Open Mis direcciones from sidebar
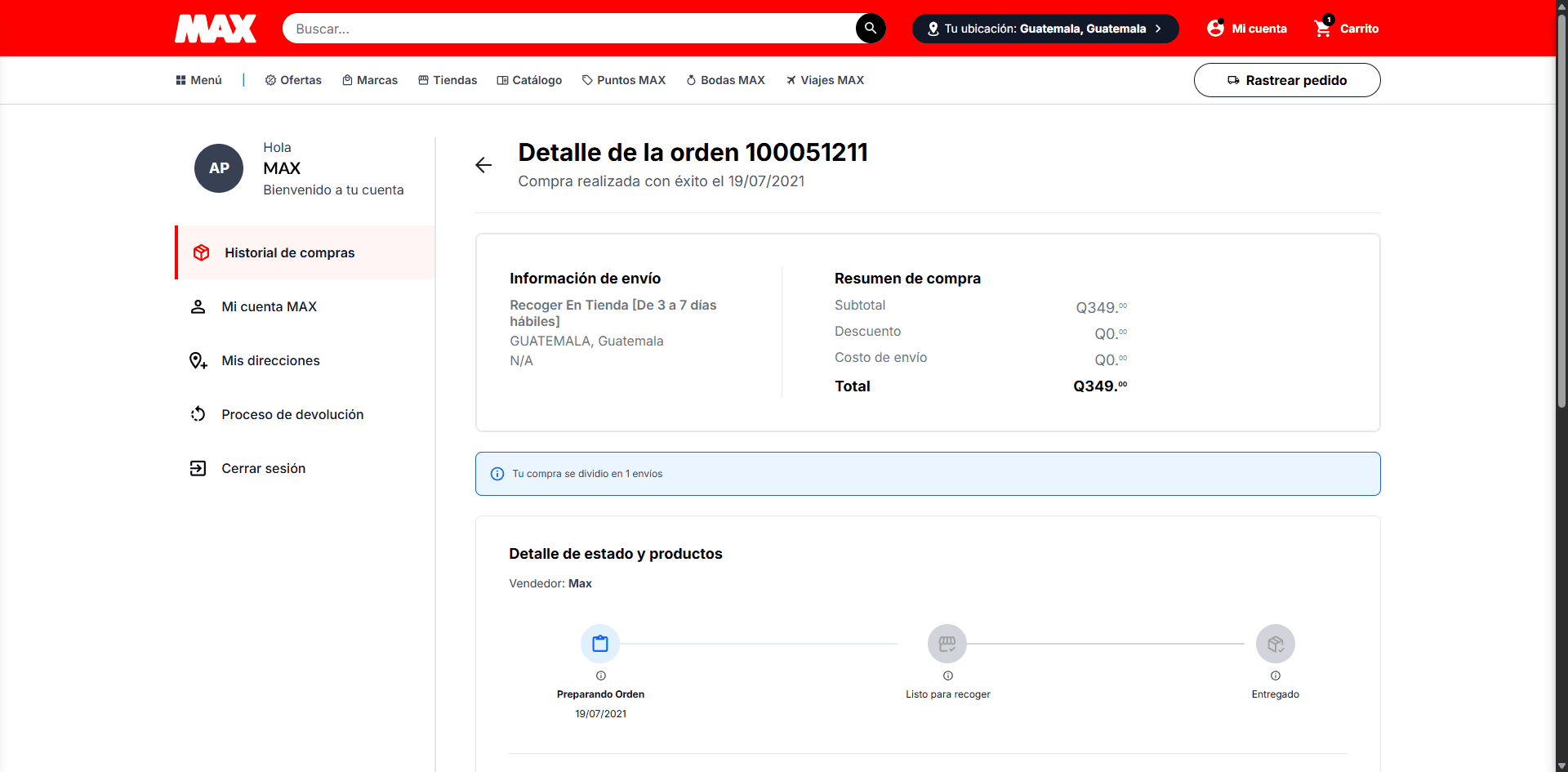 [x=270, y=361]
